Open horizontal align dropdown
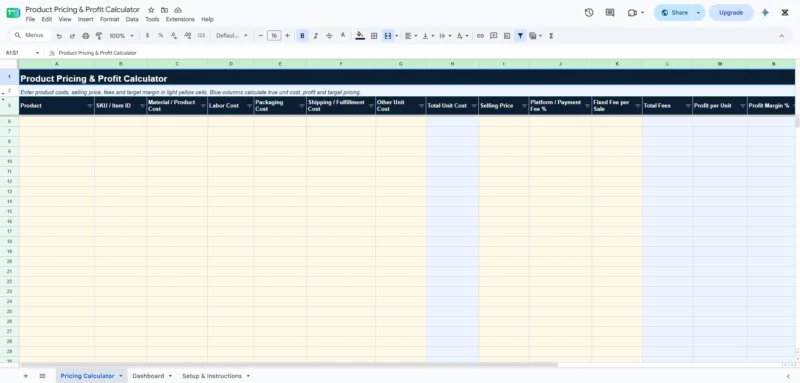Viewport: 800px width, 383px height. pos(411,36)
